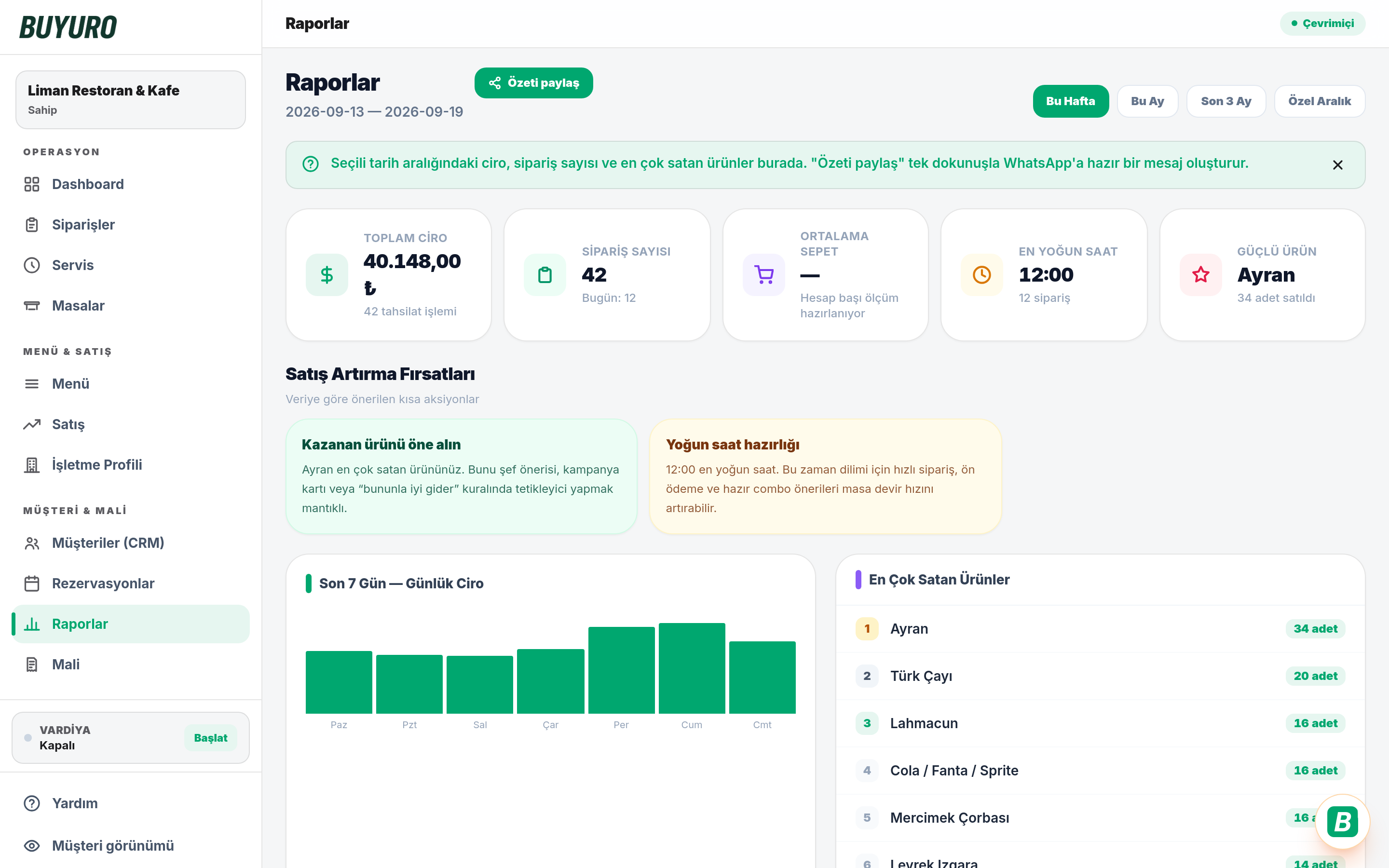
Task: Click the Menü hamburger icon
Action: 31,383
